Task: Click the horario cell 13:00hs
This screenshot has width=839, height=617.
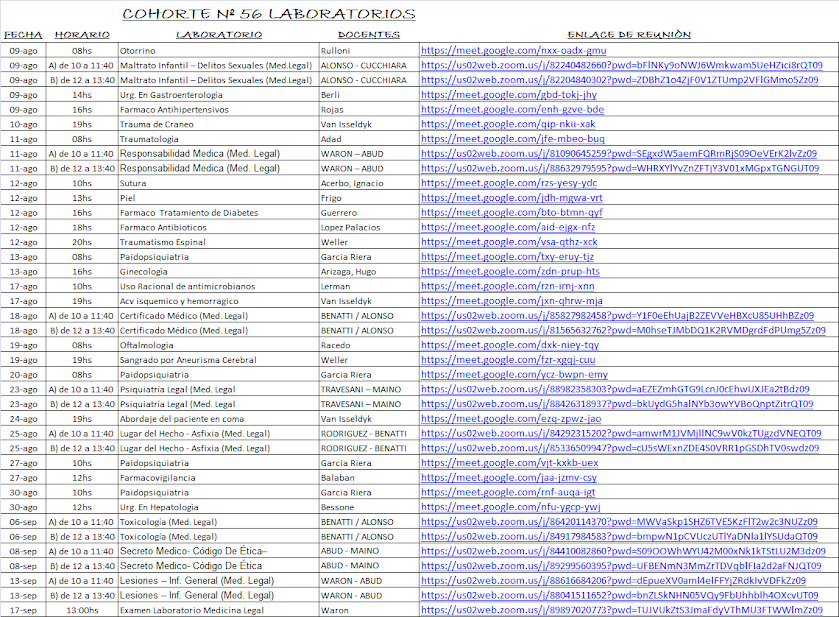Action: [82, 610]
